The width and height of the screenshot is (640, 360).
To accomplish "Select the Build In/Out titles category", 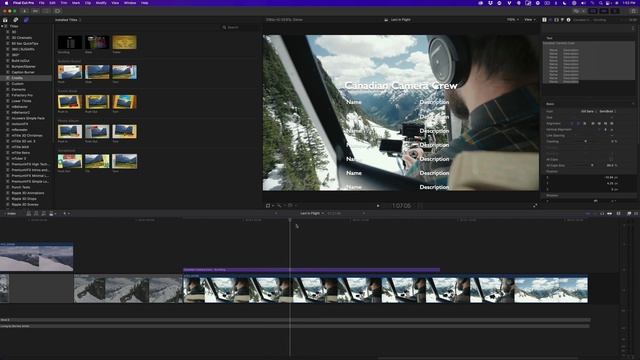I will [x=20, y=60].
